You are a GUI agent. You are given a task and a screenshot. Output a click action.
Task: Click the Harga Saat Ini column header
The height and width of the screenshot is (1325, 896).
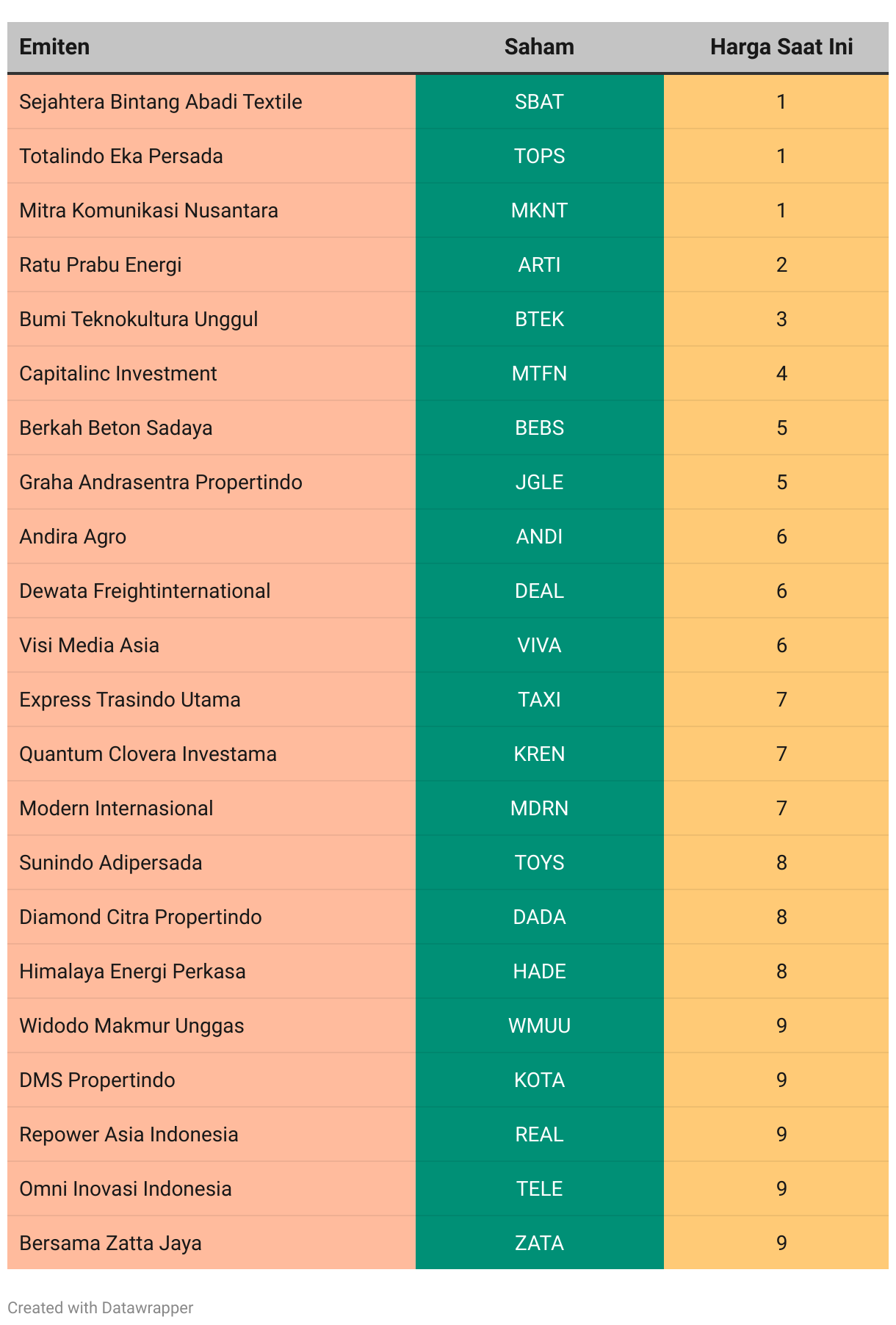click(x=781, y=47)
